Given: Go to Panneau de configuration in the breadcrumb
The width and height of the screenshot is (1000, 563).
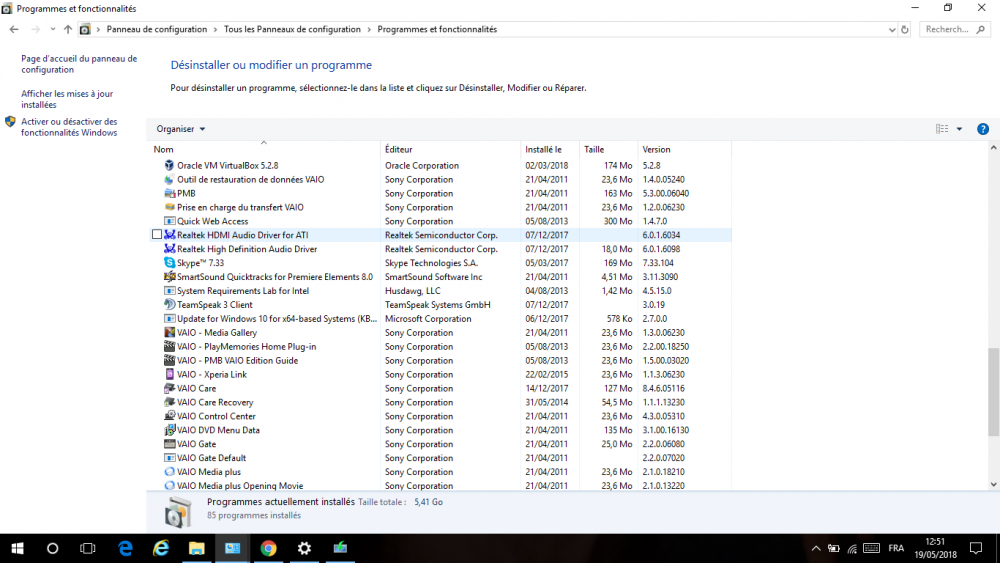Looking at the screenshot, I should [157, 30].
